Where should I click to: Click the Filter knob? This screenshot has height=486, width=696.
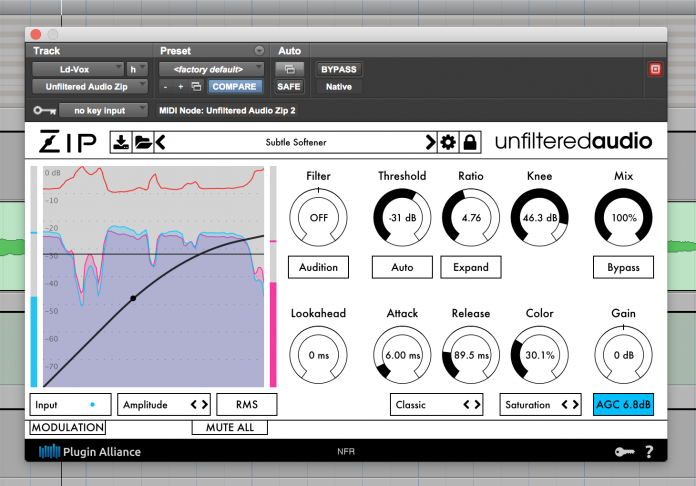pyautogui.click(x=318, y=217)
